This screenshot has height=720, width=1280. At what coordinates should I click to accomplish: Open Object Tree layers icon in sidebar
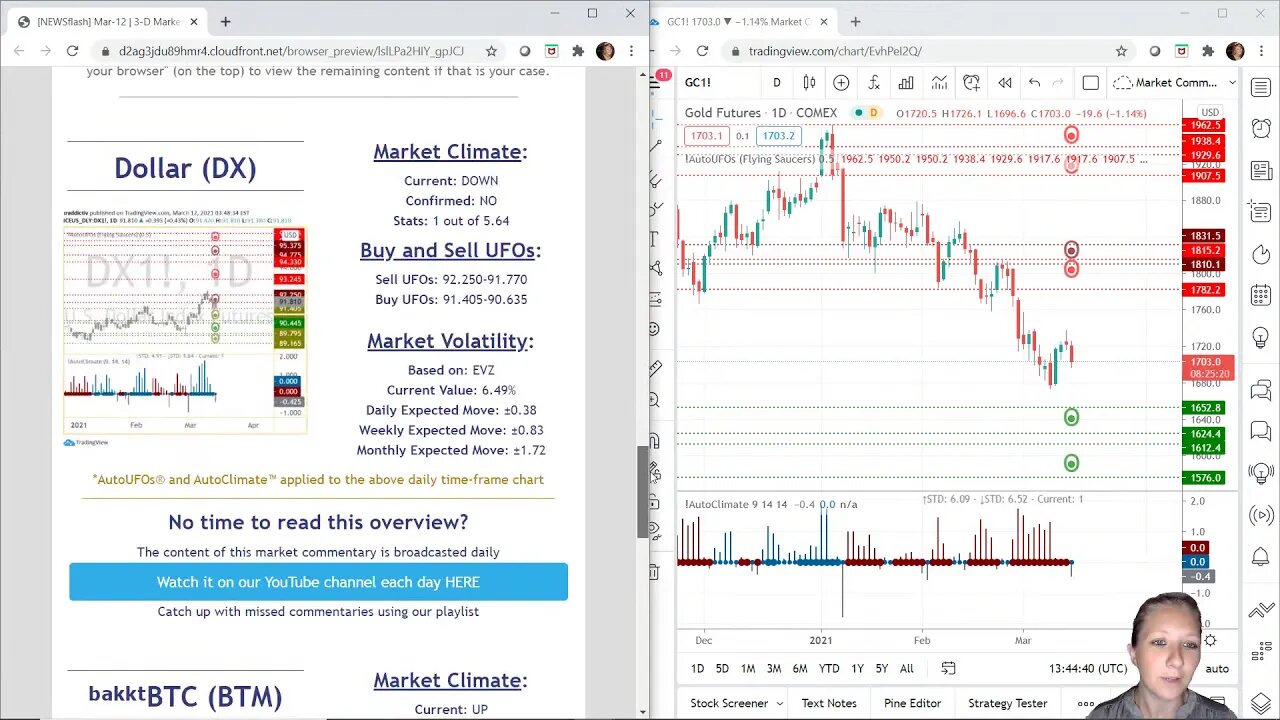point(1260,703)
